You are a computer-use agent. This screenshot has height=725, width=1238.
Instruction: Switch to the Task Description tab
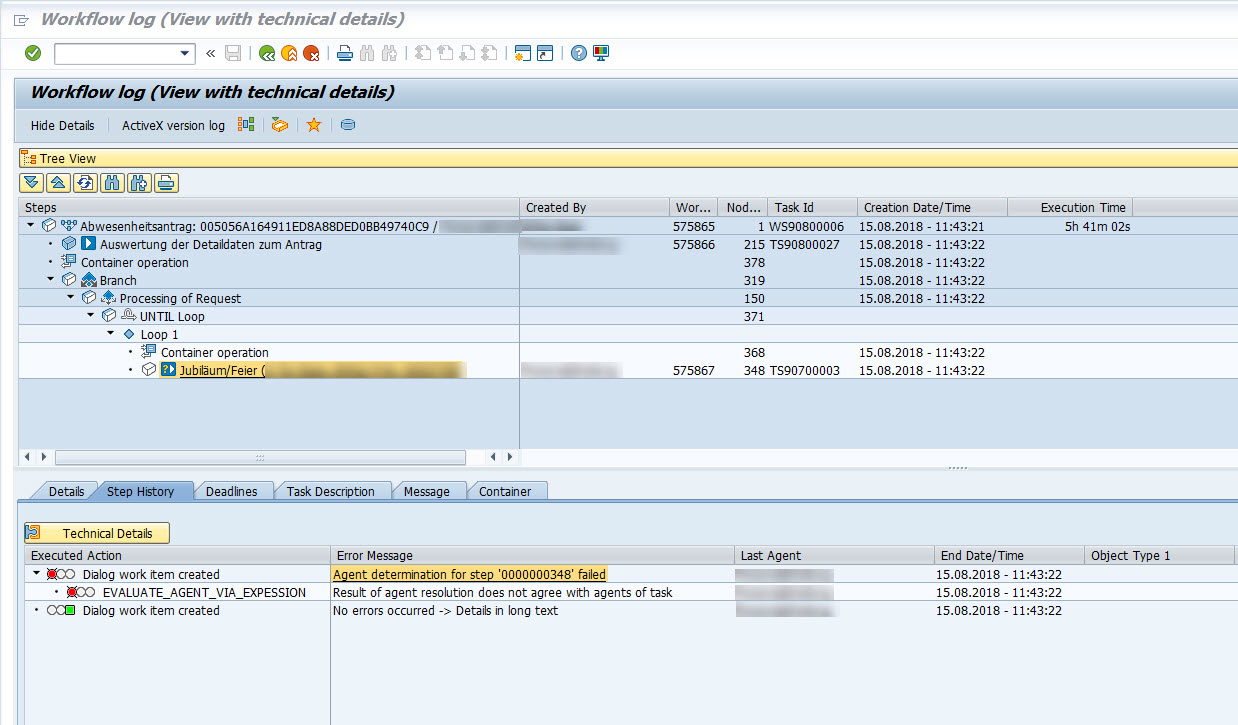click(330, 491)
